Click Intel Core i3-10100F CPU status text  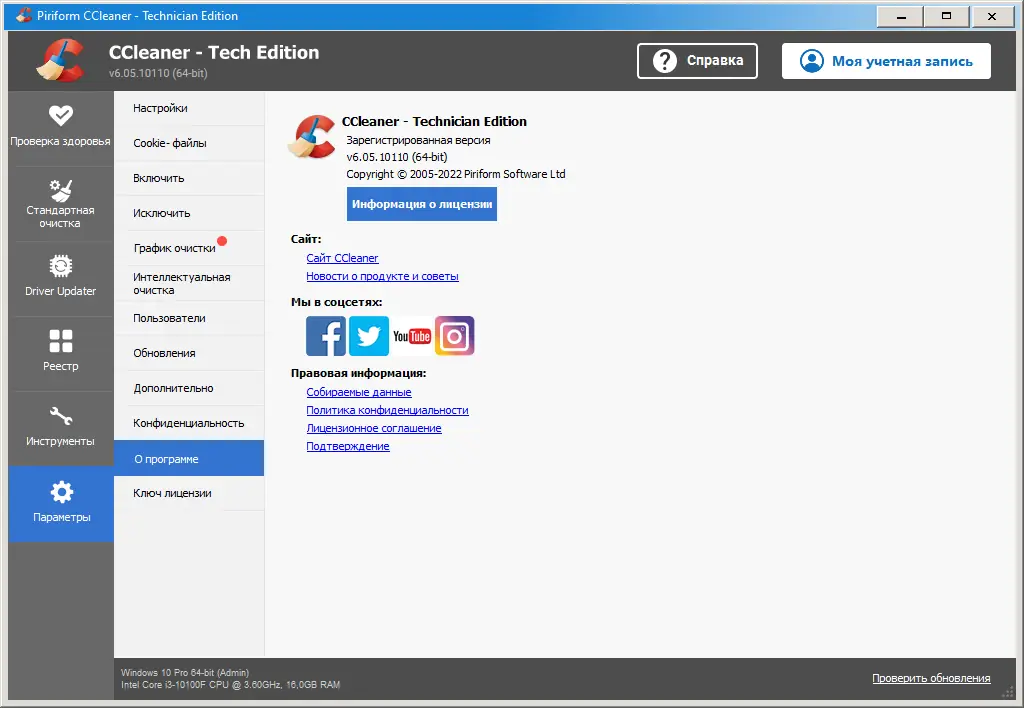tap(231, 684)
